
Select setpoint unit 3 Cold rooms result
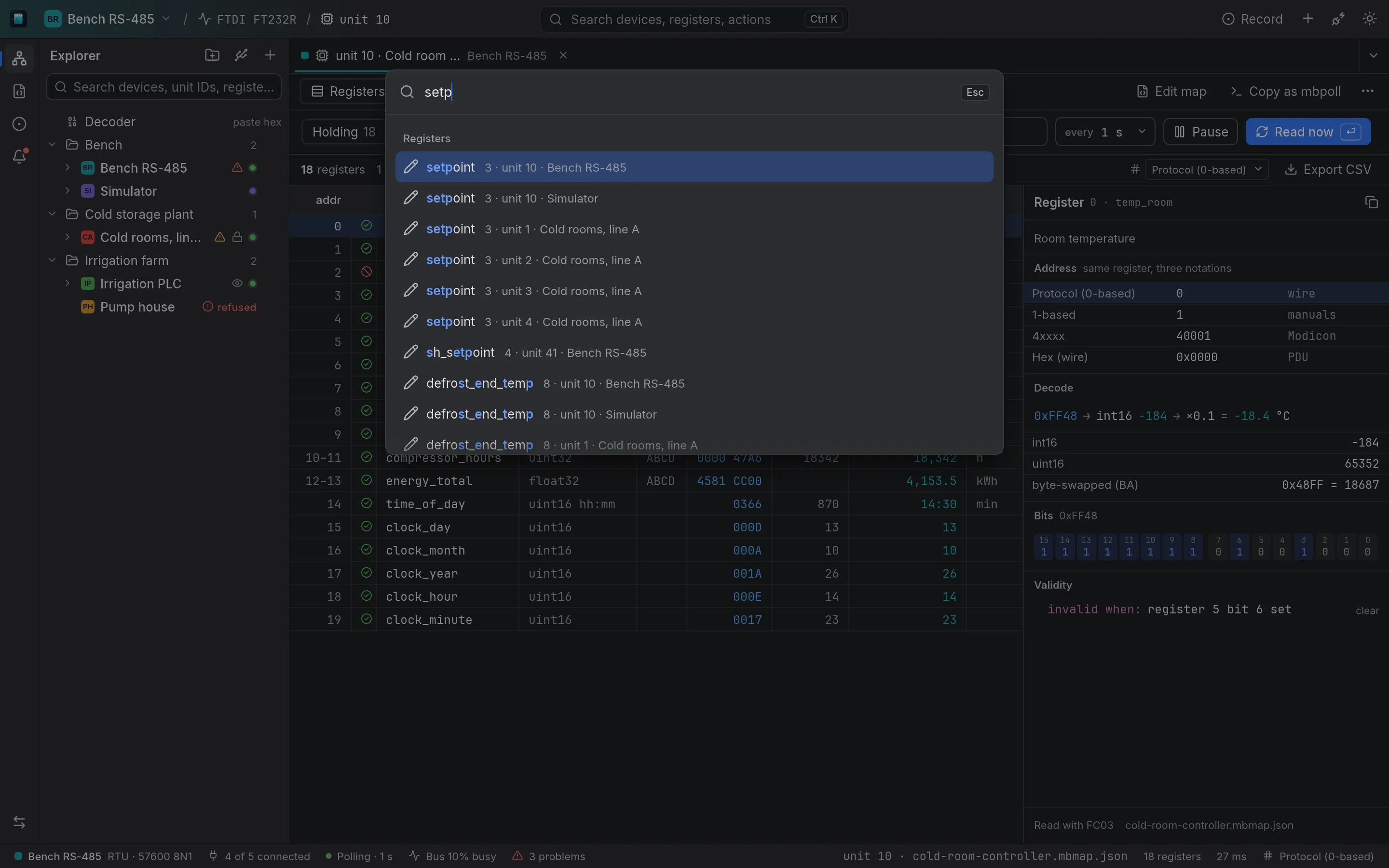click(x=694, y=291)
